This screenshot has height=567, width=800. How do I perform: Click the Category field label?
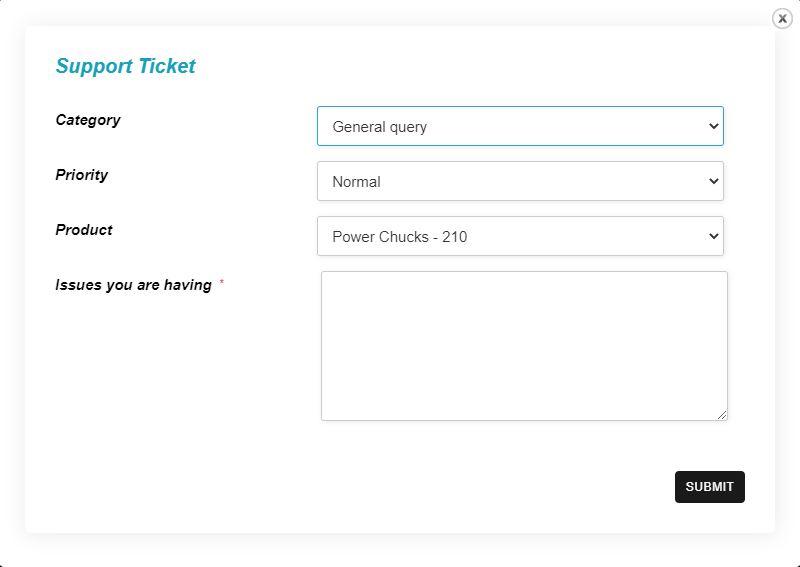pos(88,120)
